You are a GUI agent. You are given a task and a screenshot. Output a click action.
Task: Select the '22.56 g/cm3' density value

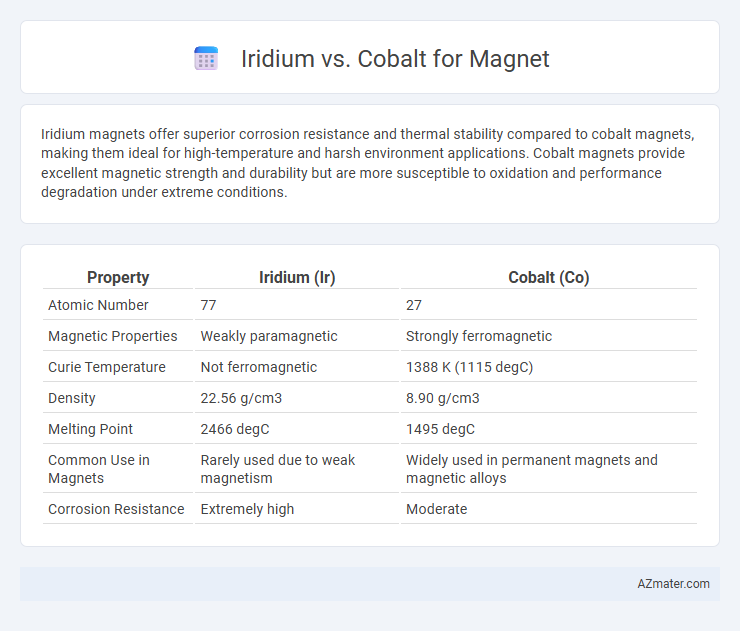point(241,398)
